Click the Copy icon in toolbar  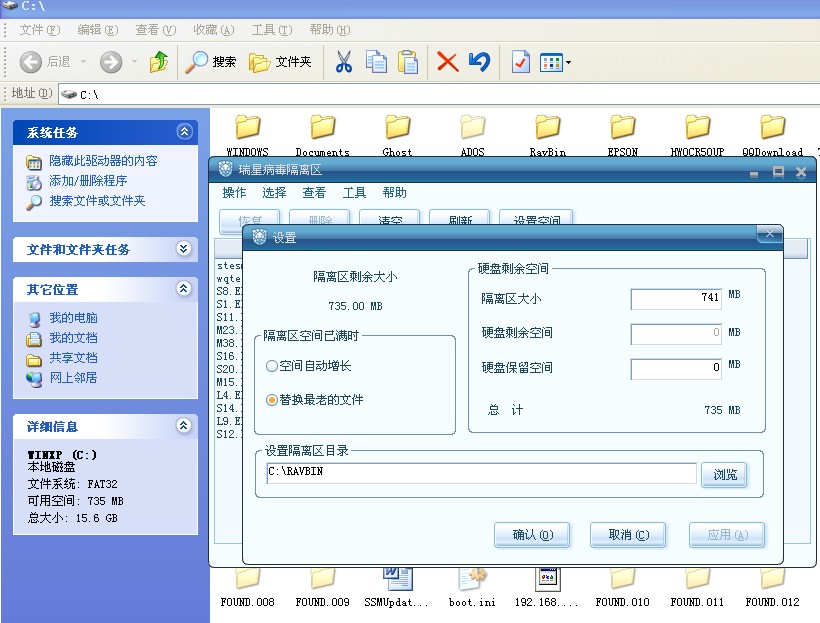pyautogui.click(x=376, y=62)
